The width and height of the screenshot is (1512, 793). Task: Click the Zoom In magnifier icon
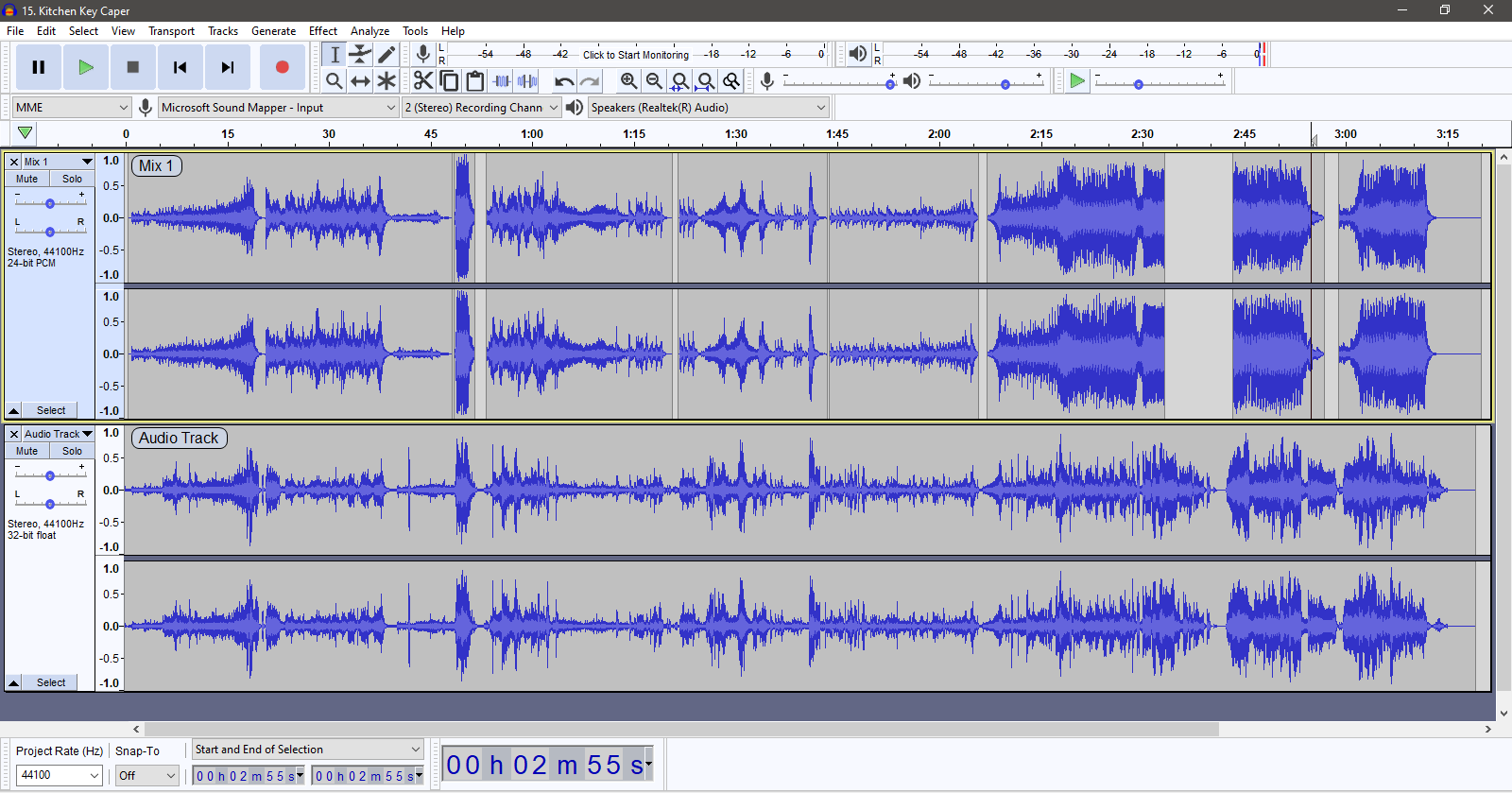628,81
